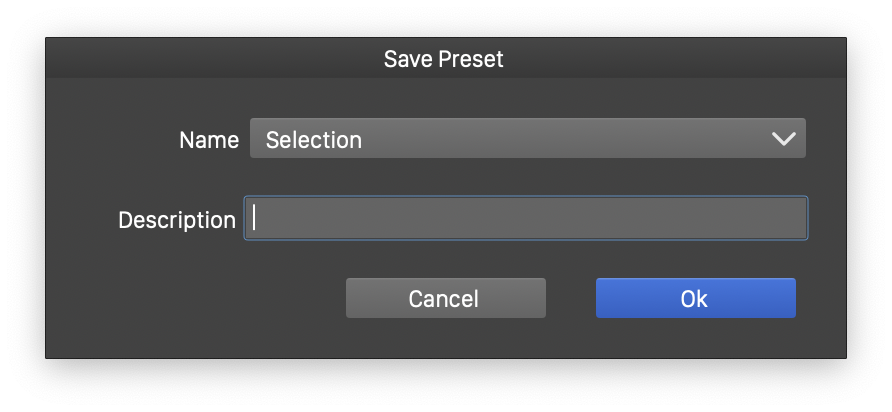Screen dimensions: 892x412
Task: Expand the Name dropdown chevron arrow
Action: pos(783,139)
